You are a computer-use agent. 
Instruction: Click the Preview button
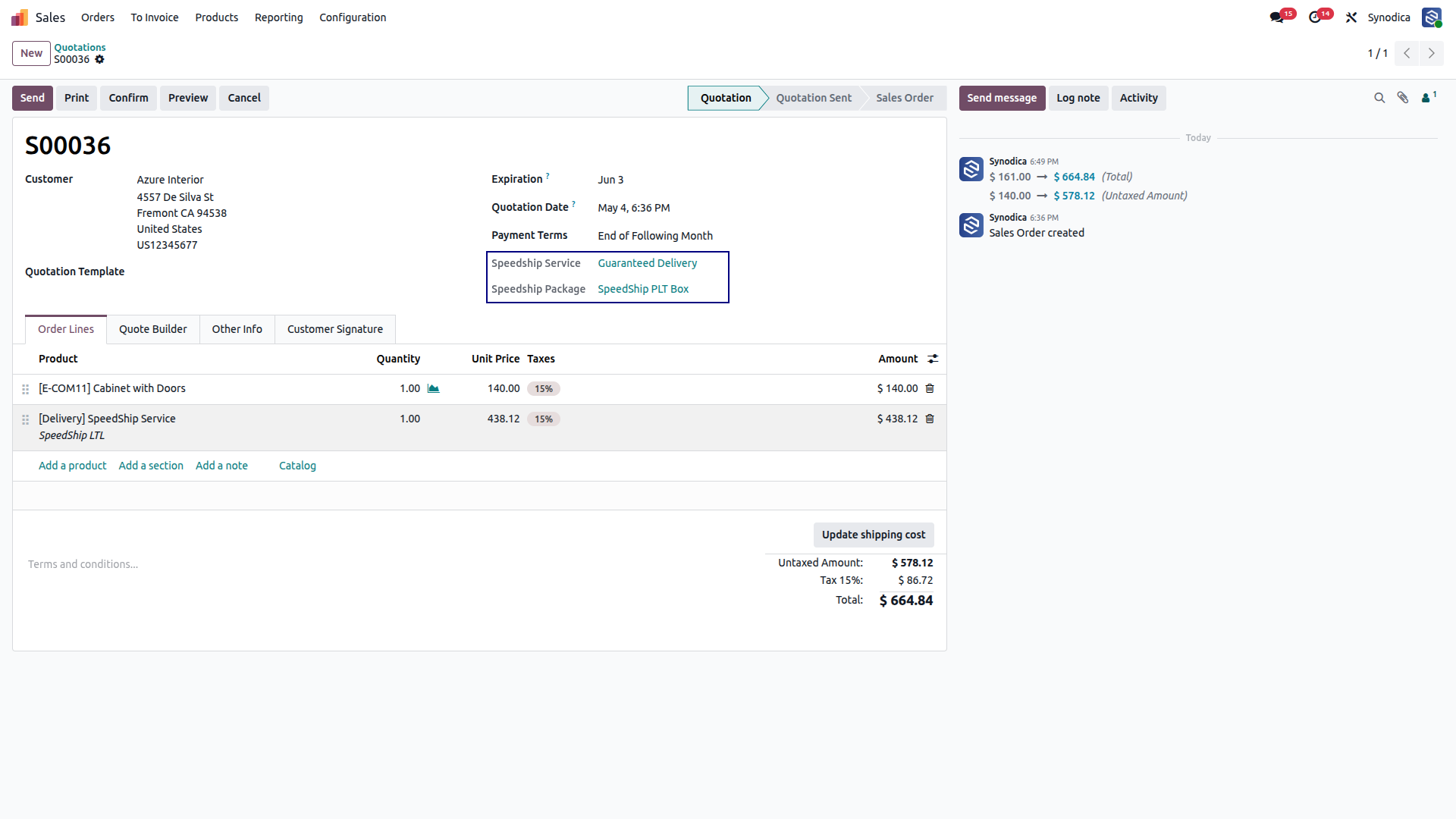188,98
